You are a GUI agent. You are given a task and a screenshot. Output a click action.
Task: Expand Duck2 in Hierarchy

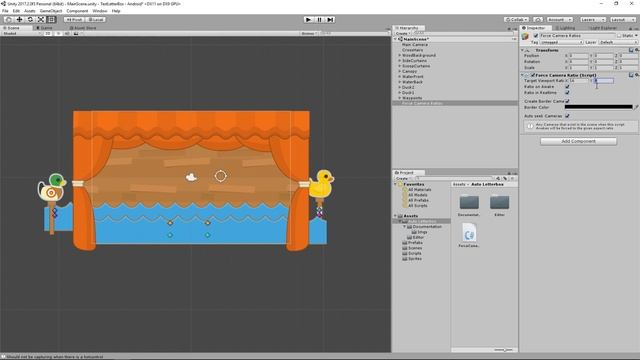point(400,87)
